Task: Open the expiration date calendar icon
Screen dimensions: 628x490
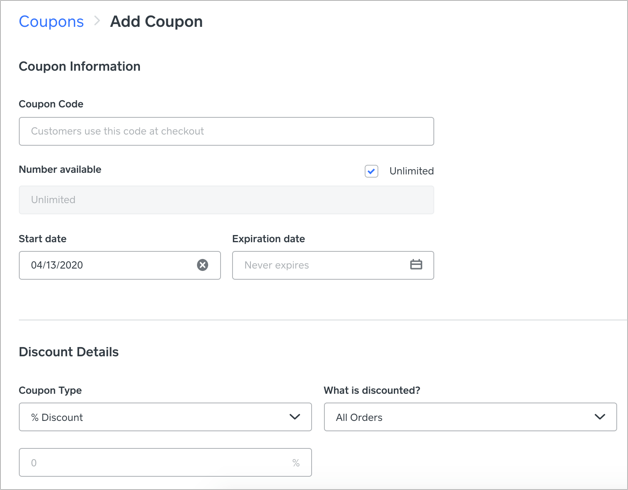Action: (x=416, y=265)
